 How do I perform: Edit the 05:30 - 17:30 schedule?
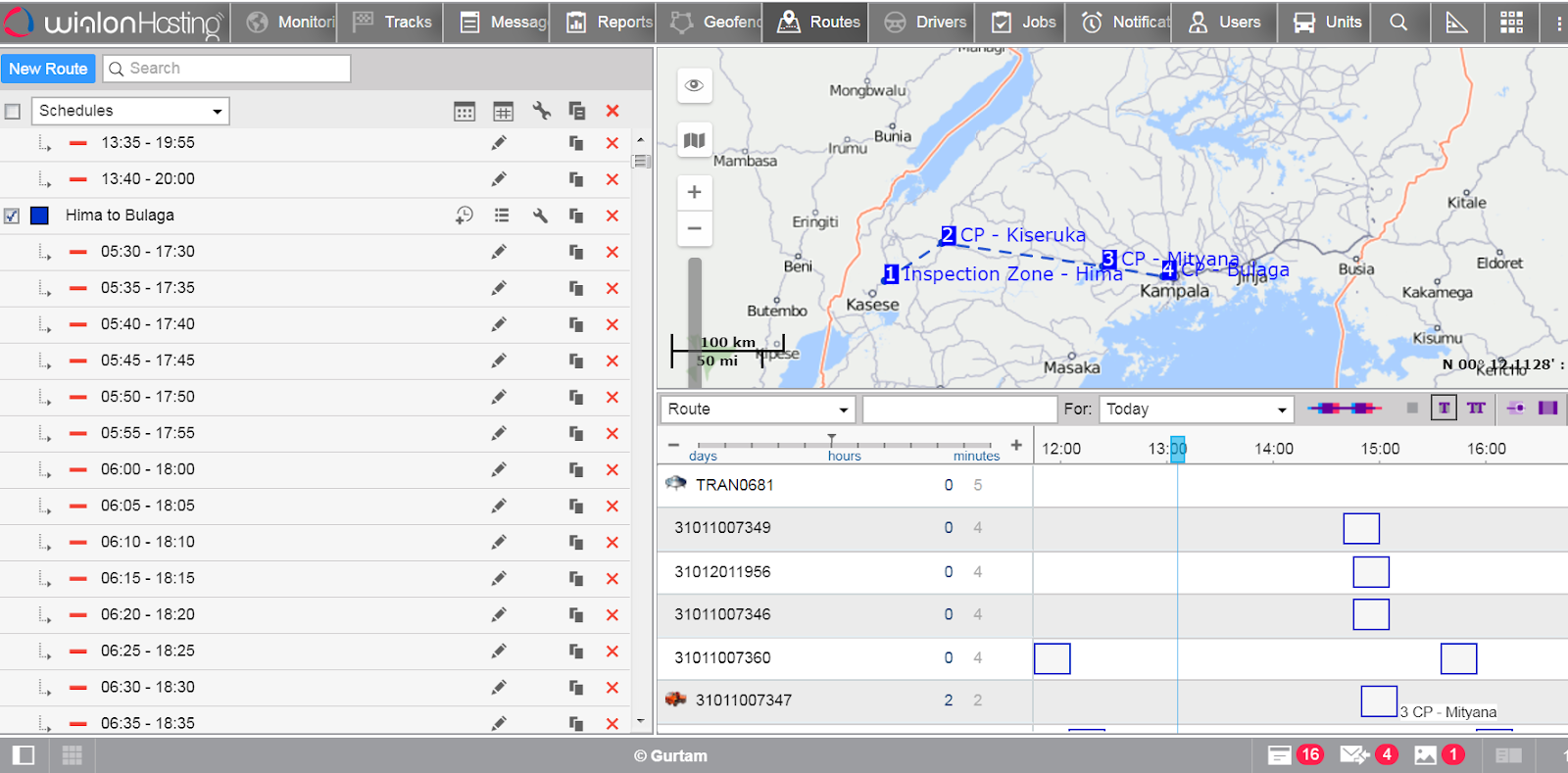tap(499, 252)
